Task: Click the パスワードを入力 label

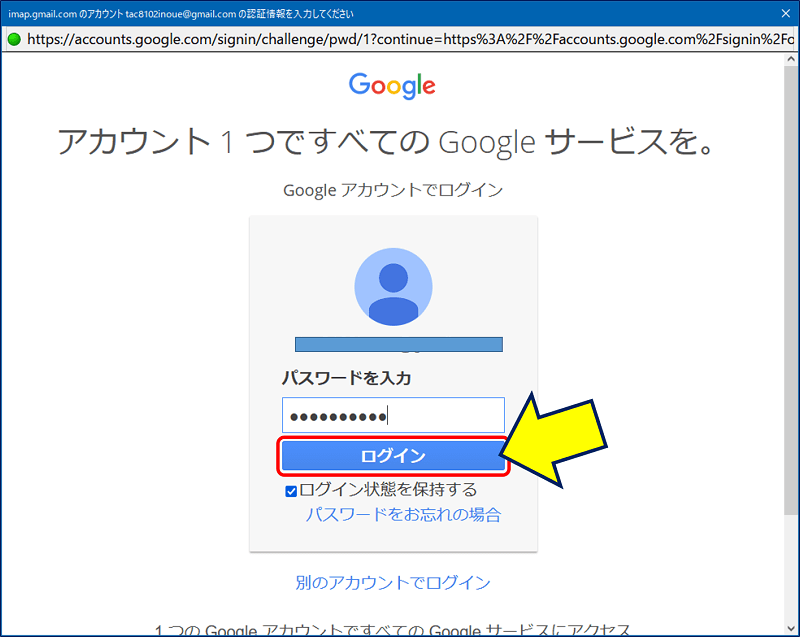Action: [x=346, y=378]
